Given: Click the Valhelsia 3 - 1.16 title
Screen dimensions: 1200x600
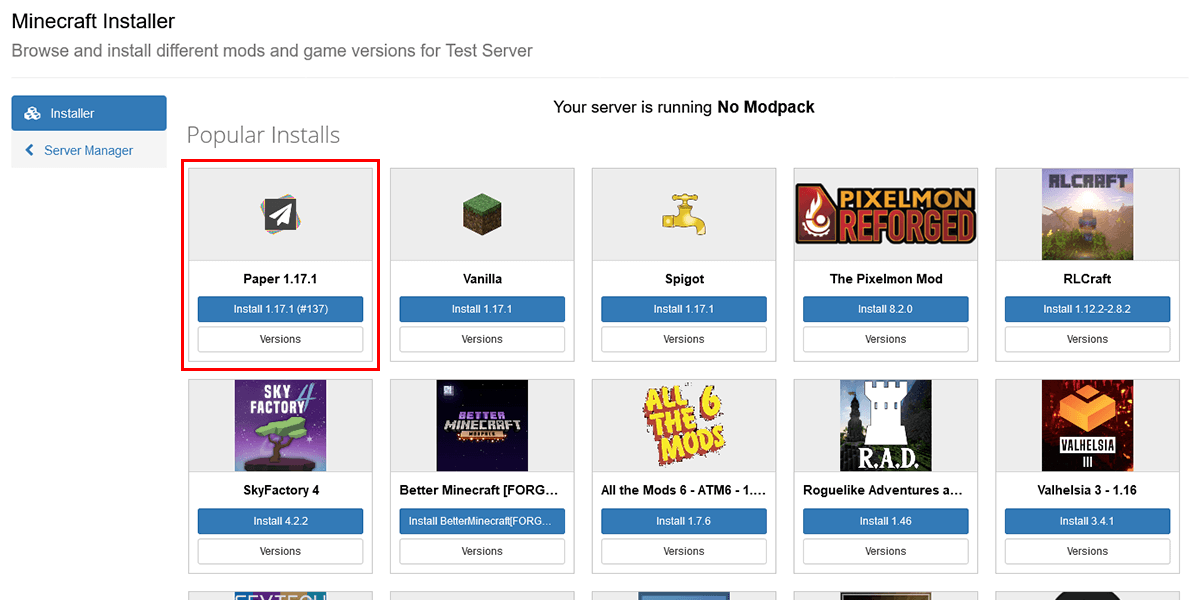Looking at the screenshot, I should [x=1087, y=490].
